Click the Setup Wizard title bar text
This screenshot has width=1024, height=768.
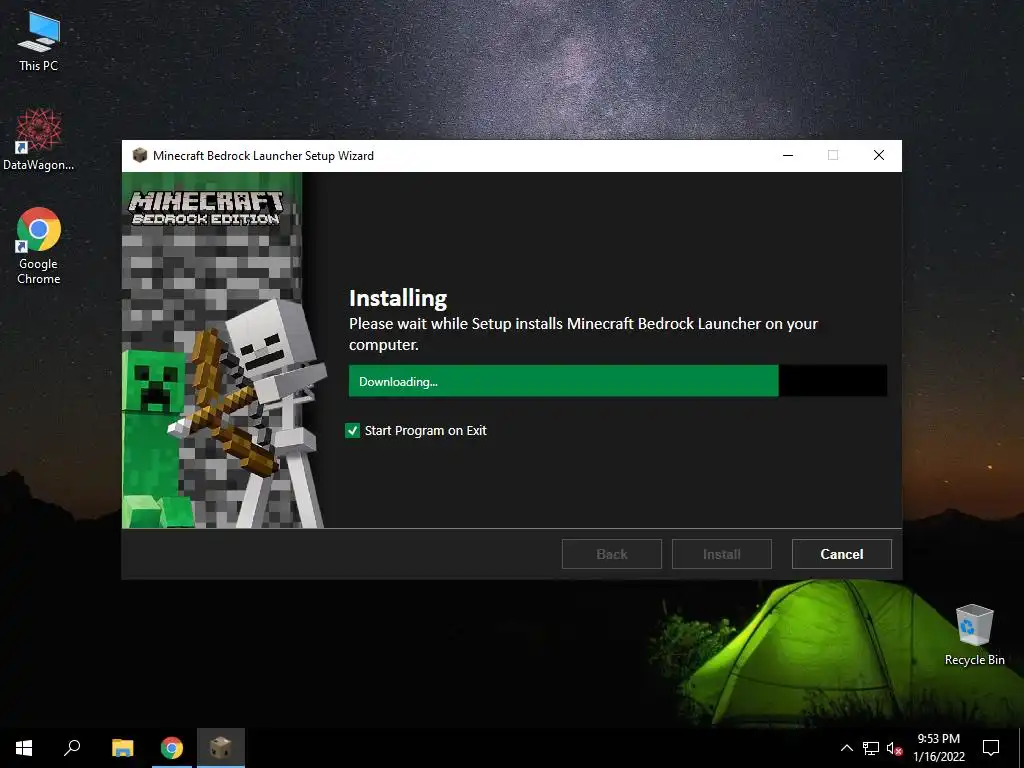(263, 155)
